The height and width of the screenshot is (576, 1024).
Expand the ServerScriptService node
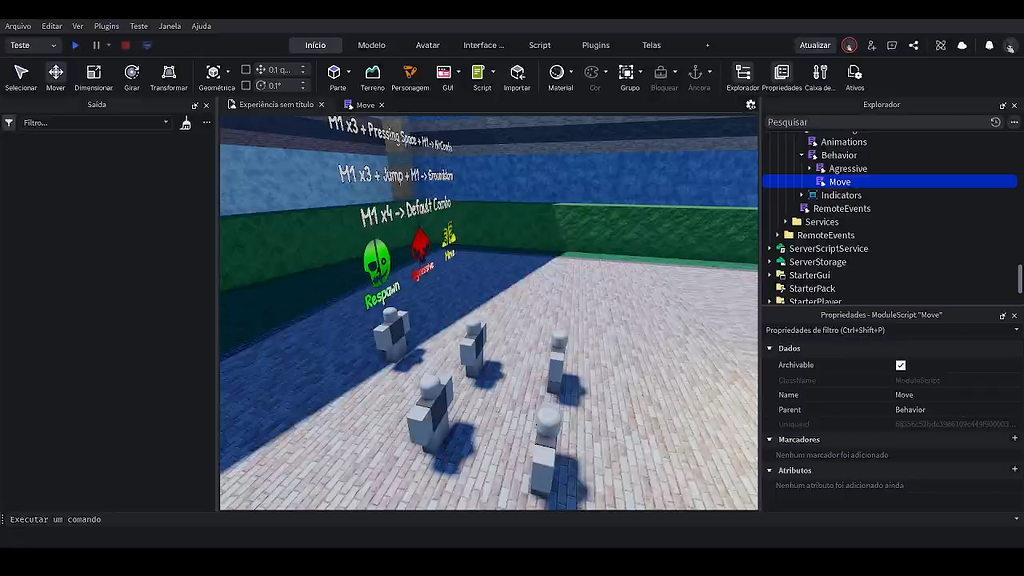(770, 249)
